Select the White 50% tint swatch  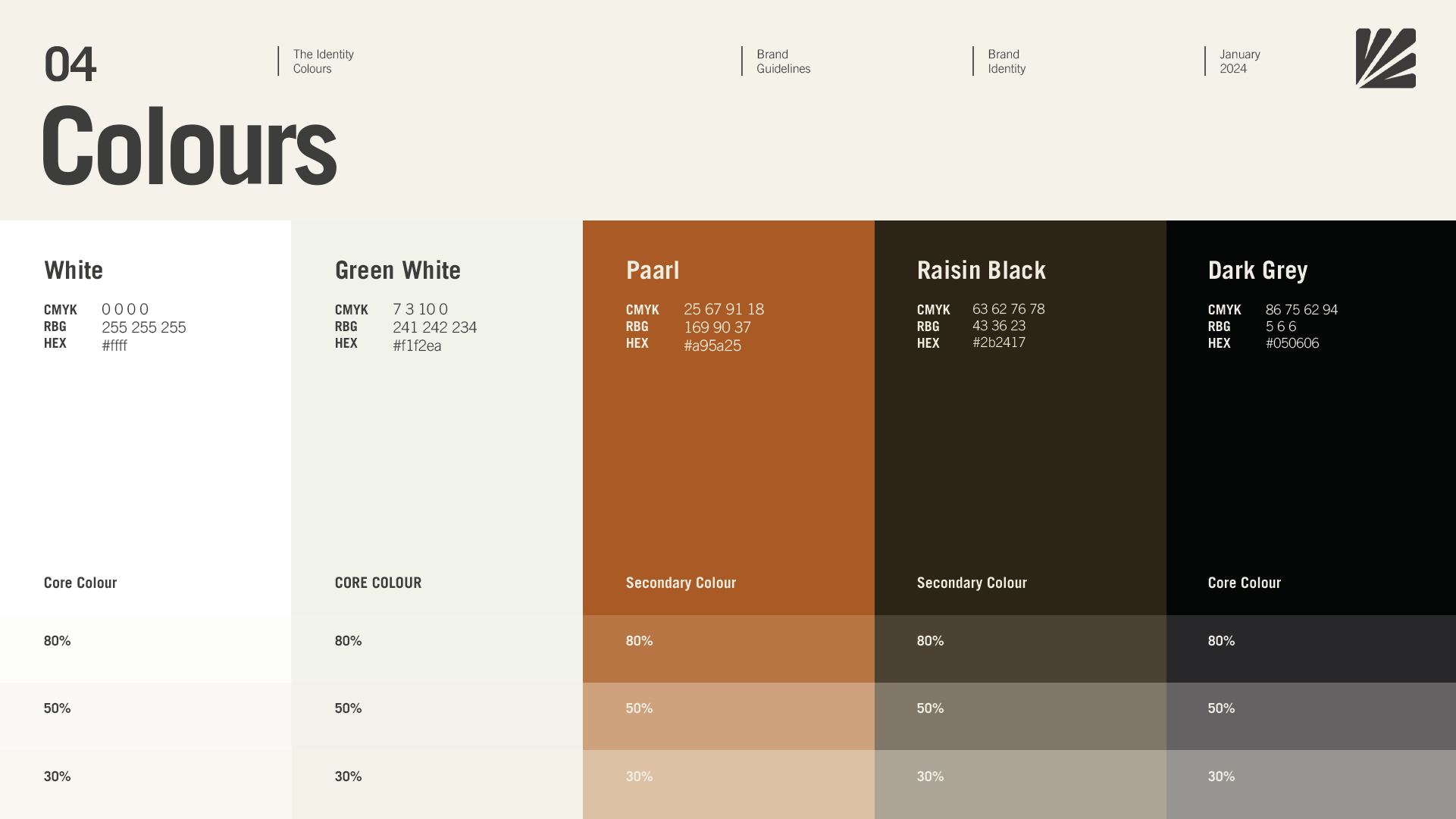pyautogui.click(x=146, y=716)
